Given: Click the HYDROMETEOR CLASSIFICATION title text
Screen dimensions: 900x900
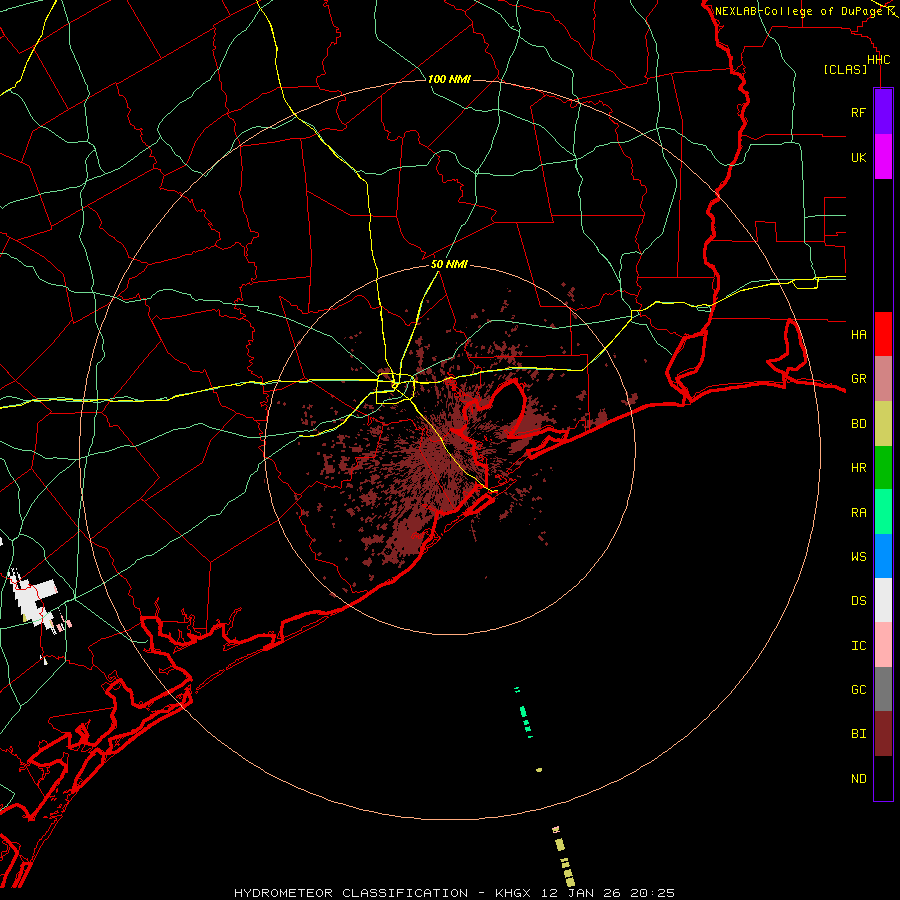Looking at the screenshot, I should 351,893.
